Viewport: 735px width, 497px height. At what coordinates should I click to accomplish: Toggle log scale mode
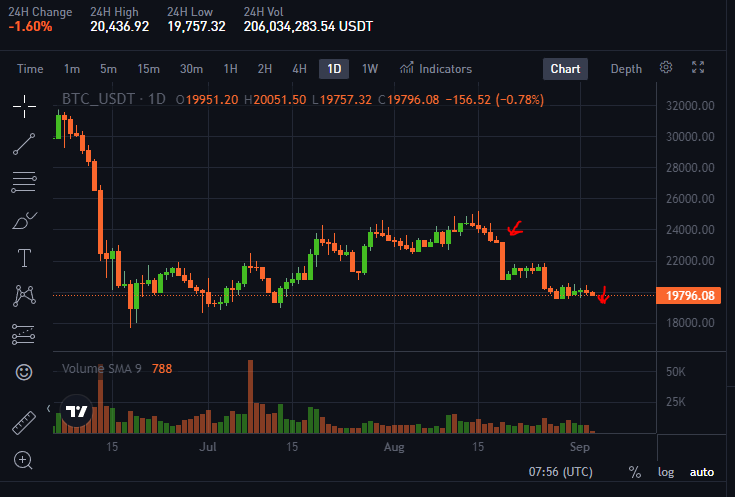(x=666, y=472)
